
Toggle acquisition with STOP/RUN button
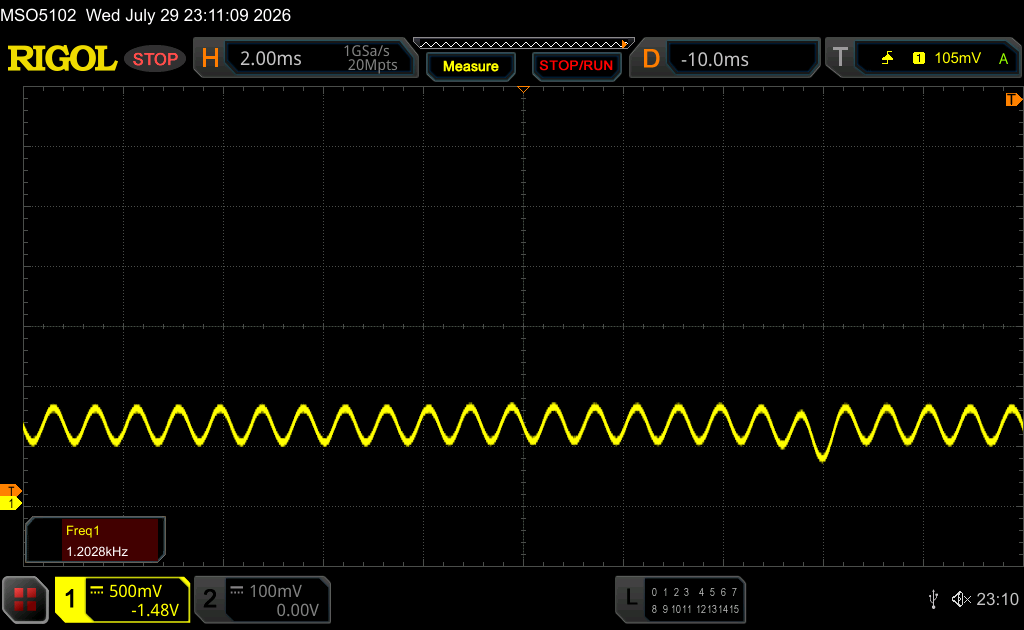[x=576, y=66]
